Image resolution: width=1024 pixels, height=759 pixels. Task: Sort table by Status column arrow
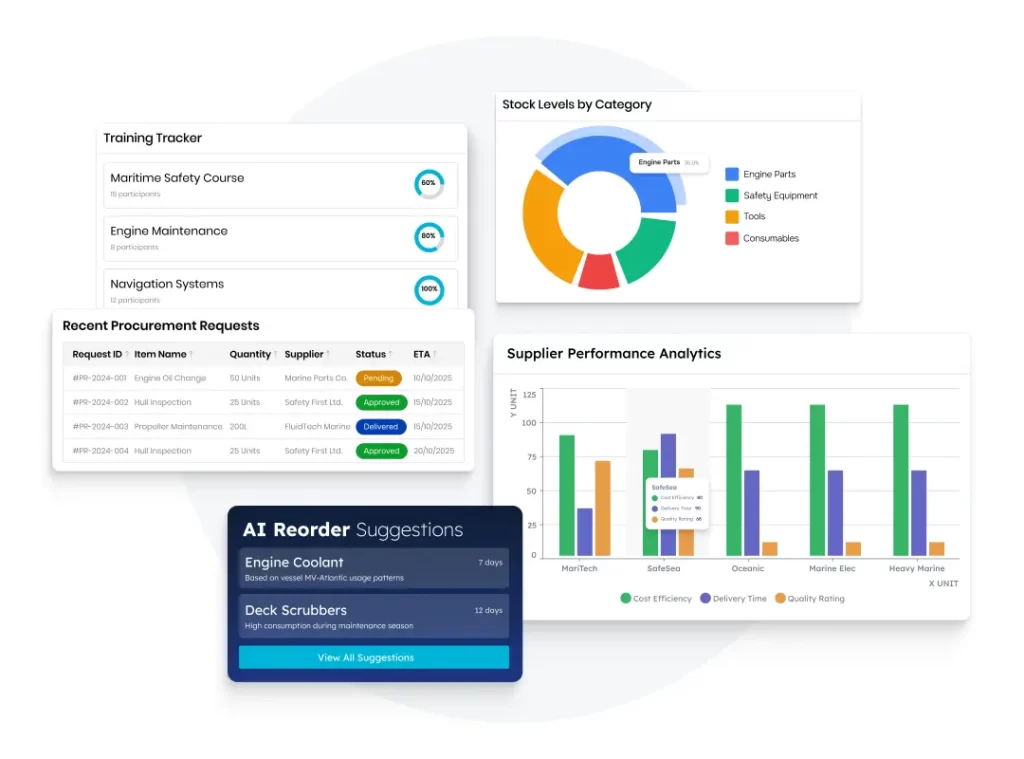pyautogui.click(x=391, y=354)
